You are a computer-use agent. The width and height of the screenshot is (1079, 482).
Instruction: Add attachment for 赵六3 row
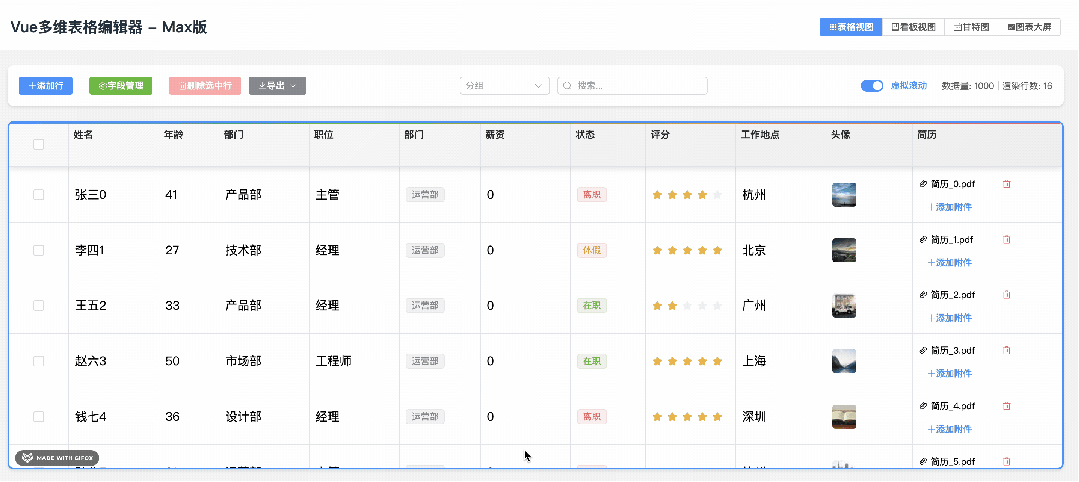[950, 373]
